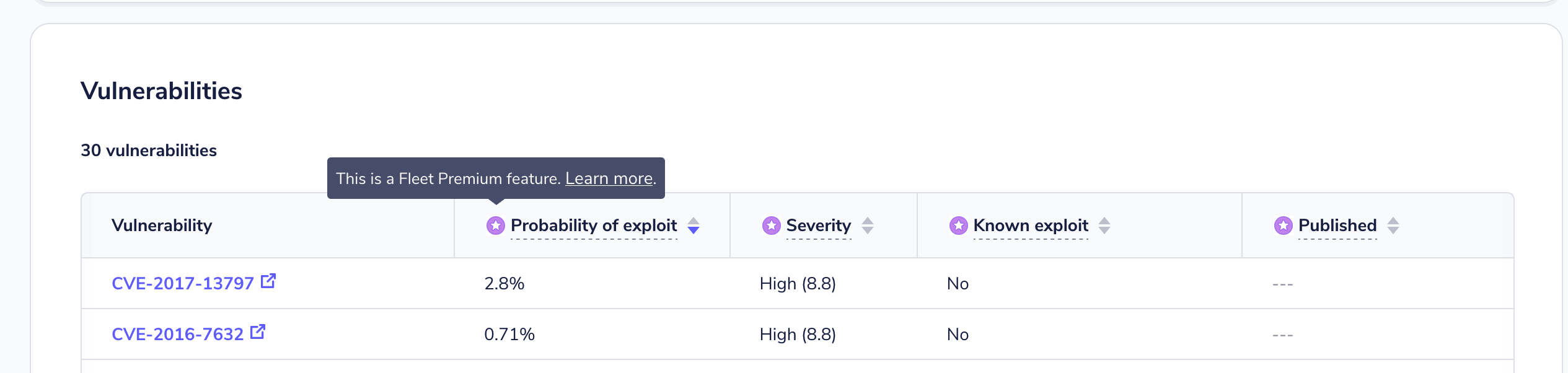Click Learn more in the tooltip
Viewport: 1568px width, 373px height.
coord(609,178)
